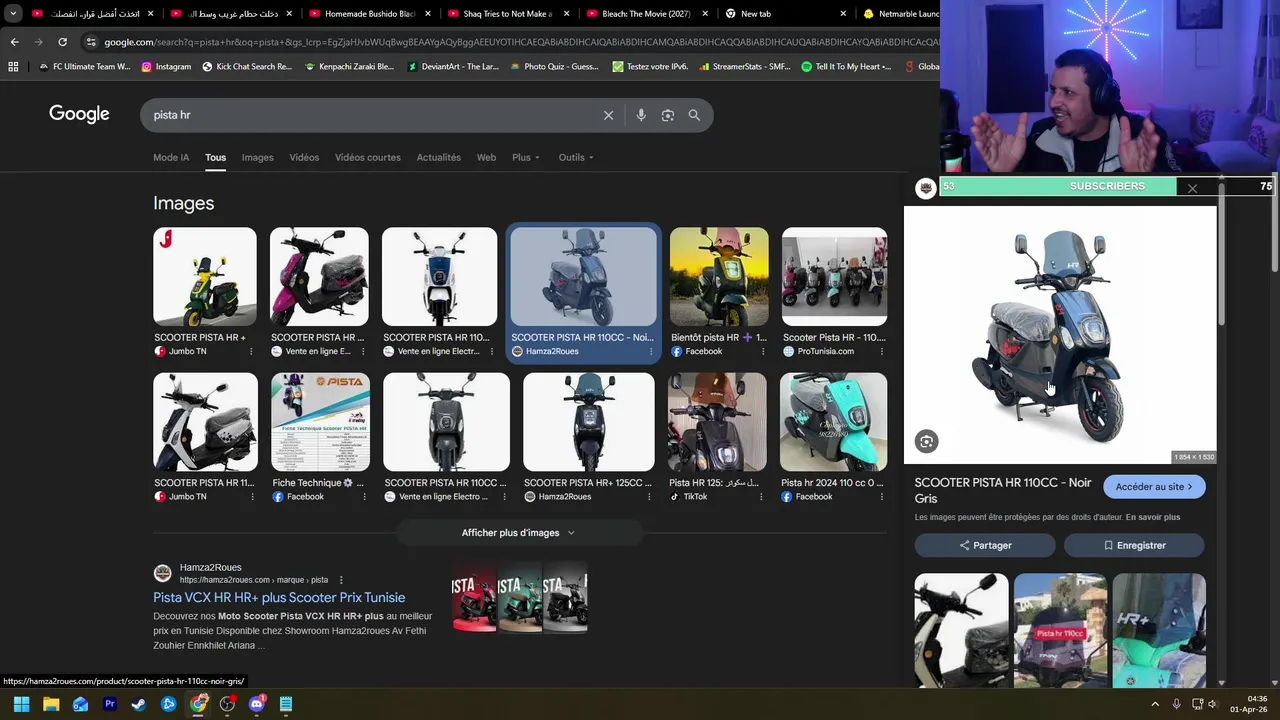Open File Explorer from the taskbar

click(x=51, y=704)
